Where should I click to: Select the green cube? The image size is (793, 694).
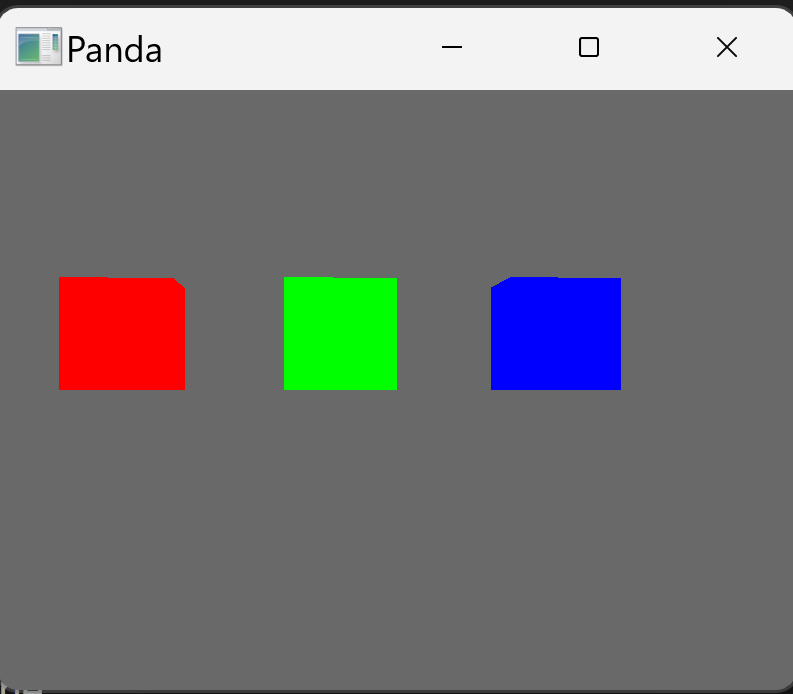pyautogui.click(x=340, y=333)
